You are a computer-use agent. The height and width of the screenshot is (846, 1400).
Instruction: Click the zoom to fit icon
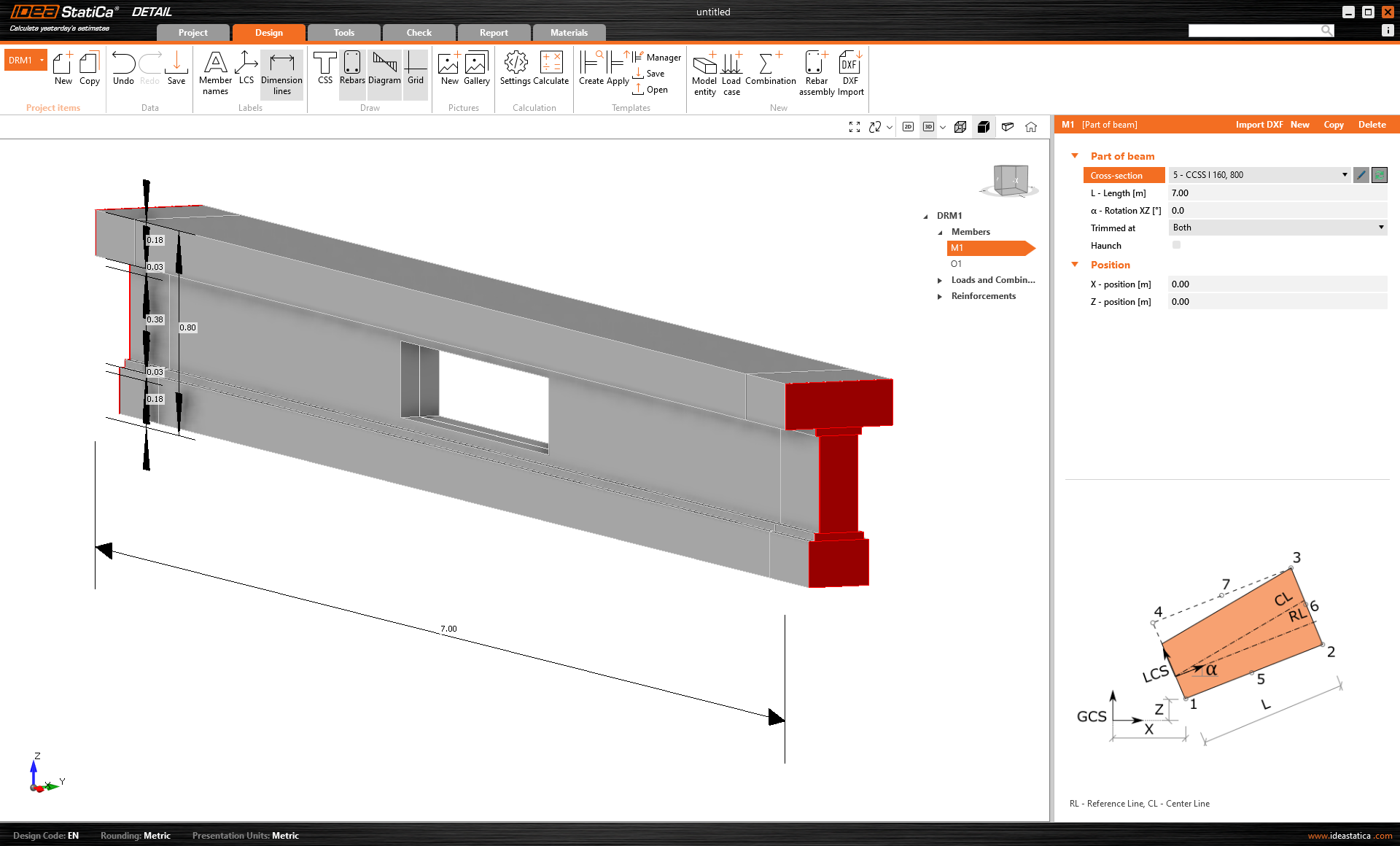pyautogui.click(x=855, y=127)
